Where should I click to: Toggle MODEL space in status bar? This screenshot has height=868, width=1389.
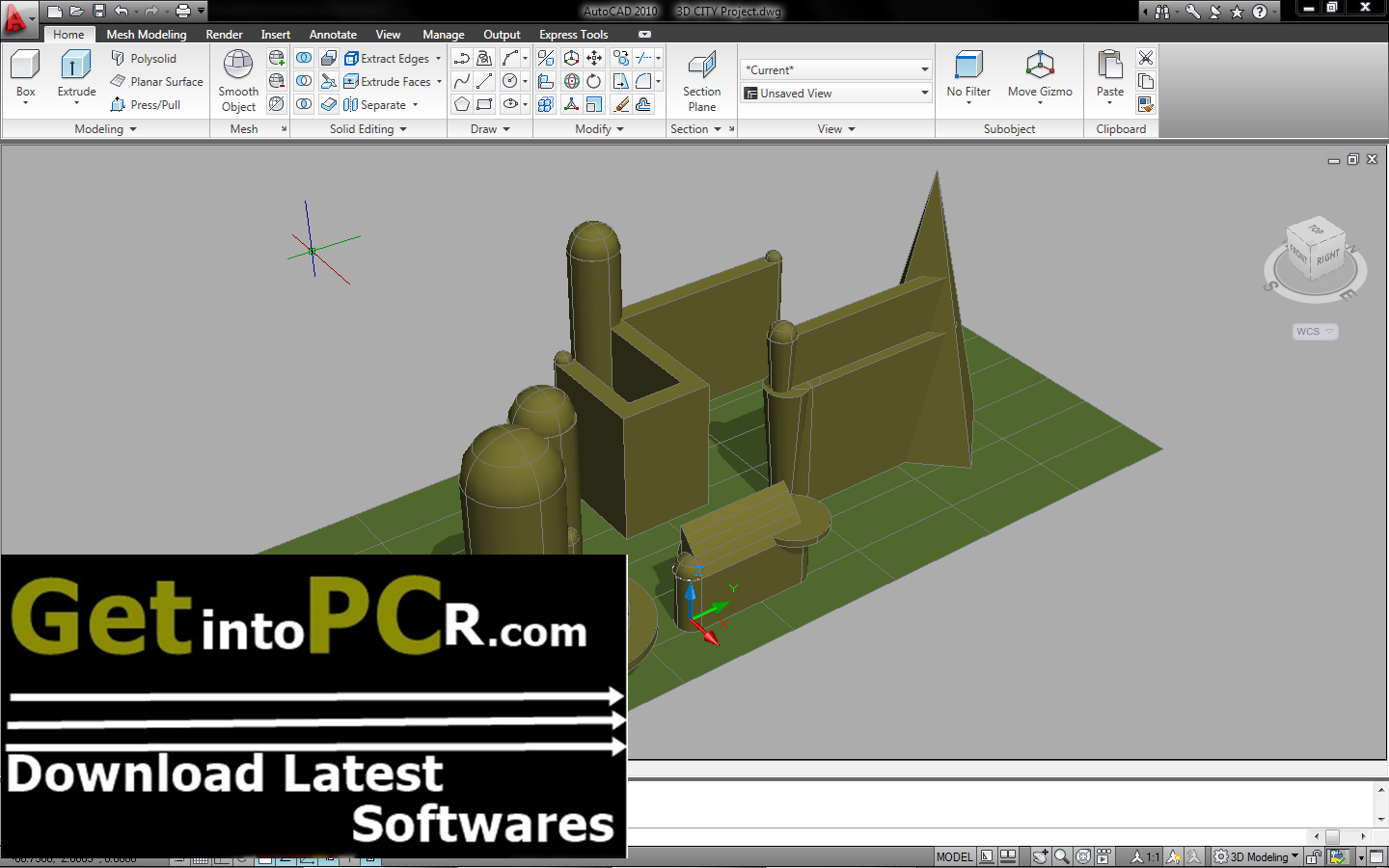[x=955, y=856]
